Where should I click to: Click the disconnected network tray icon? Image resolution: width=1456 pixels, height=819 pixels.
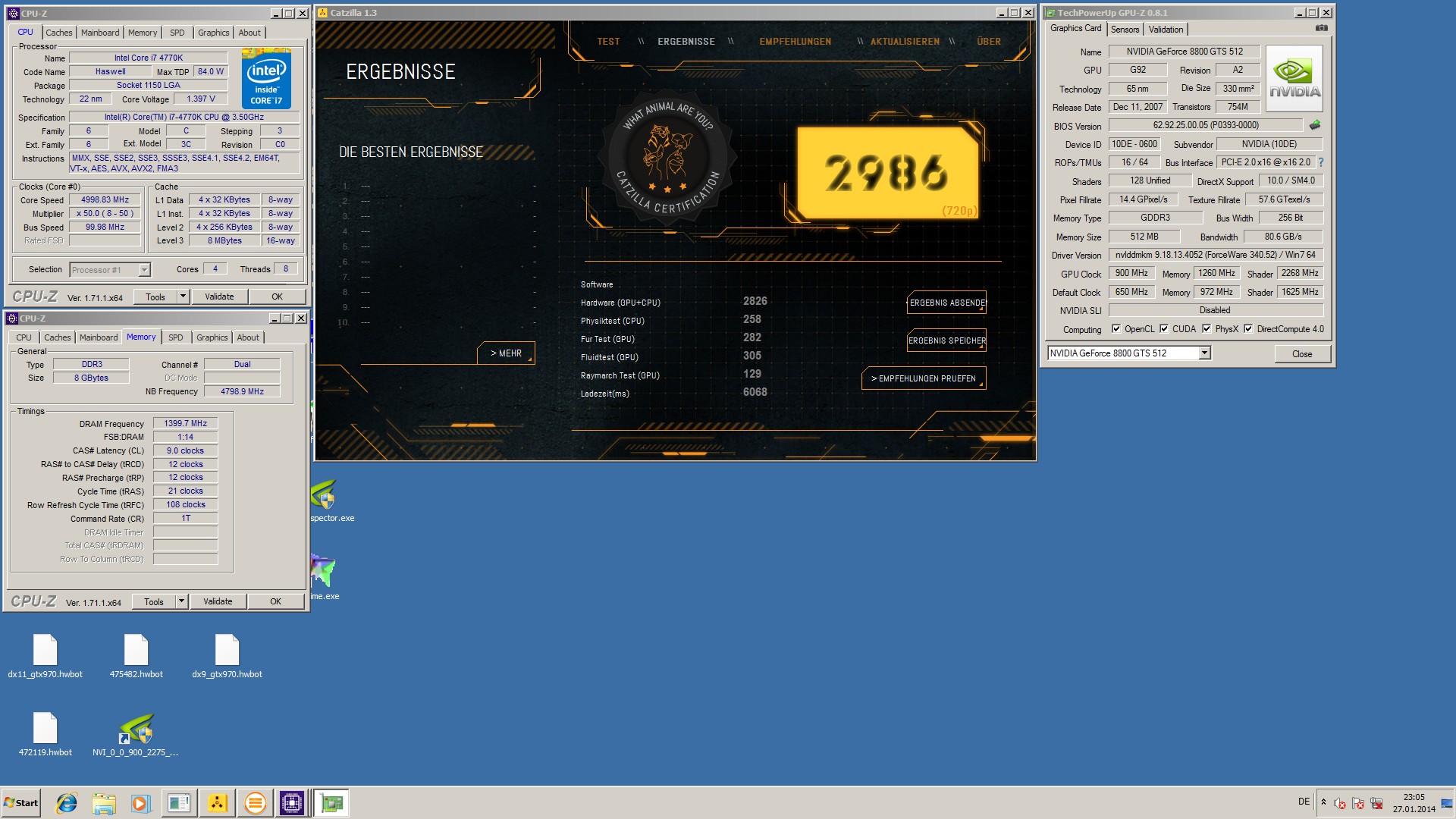tap(1376, 803)
